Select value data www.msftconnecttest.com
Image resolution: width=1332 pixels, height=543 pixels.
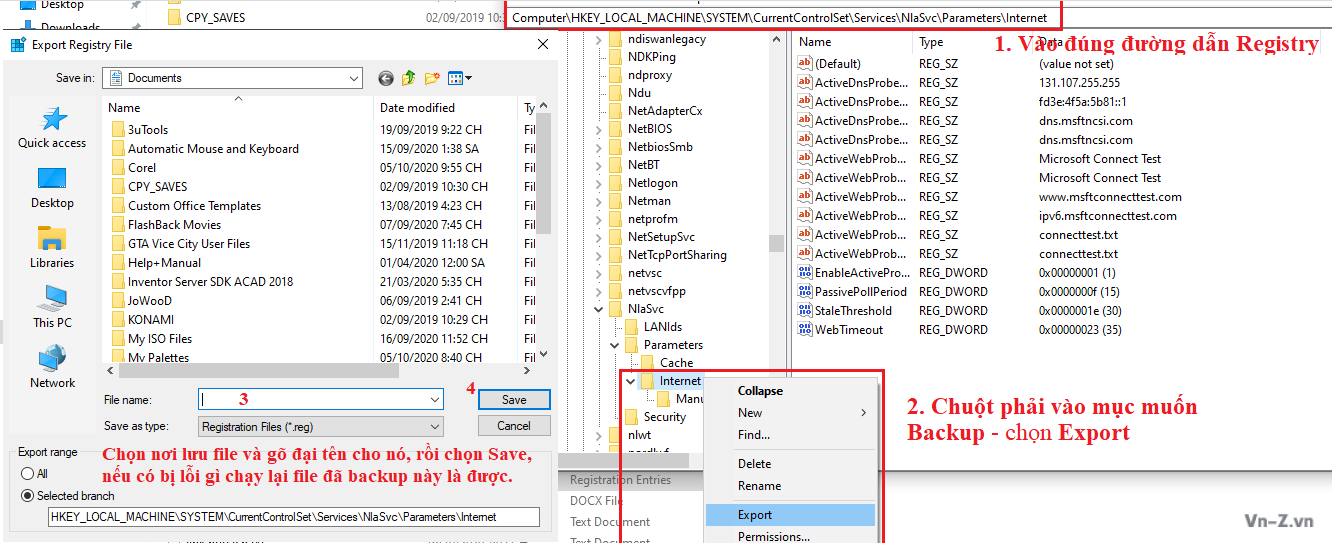(1110, 197)
